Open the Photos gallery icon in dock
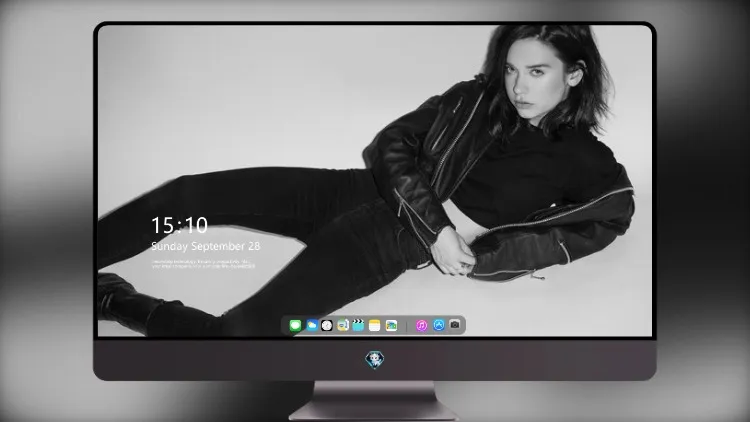This screenshot has height=422, width=750. tap(391, 325)
